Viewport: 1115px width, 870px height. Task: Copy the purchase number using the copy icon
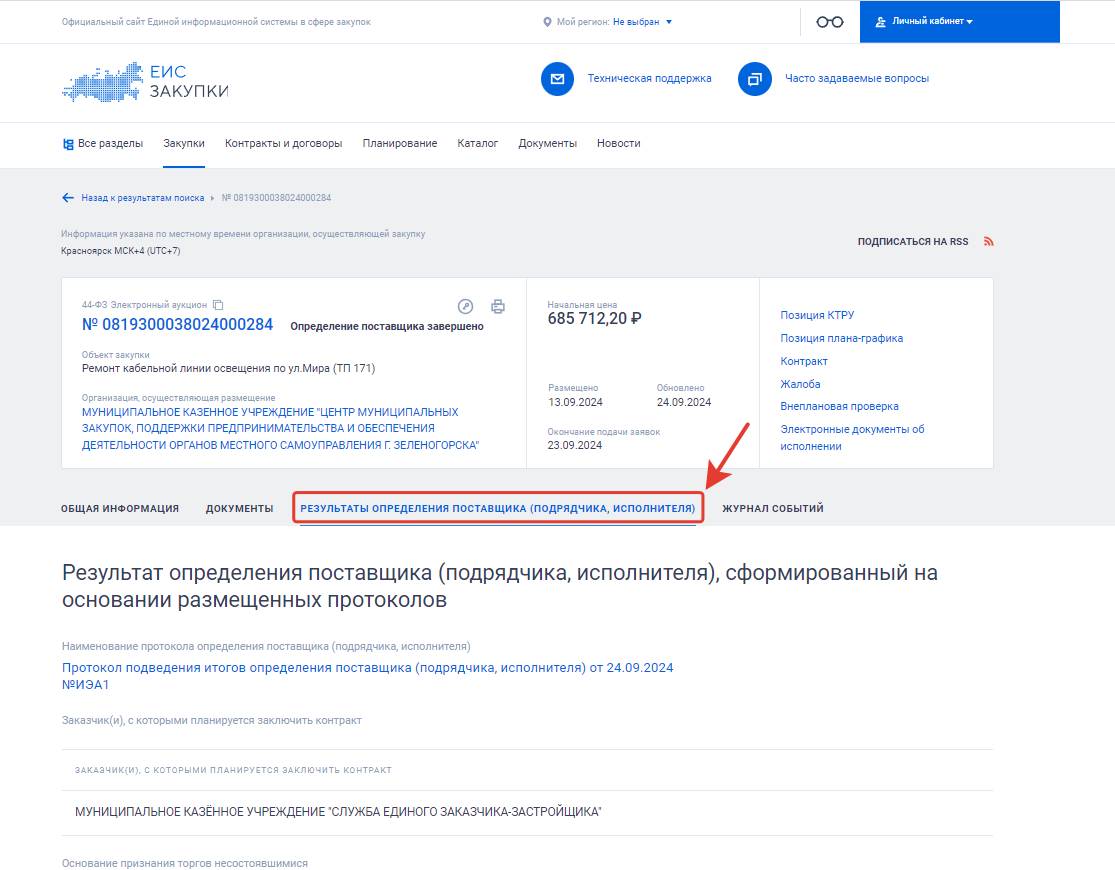point(216,303)
